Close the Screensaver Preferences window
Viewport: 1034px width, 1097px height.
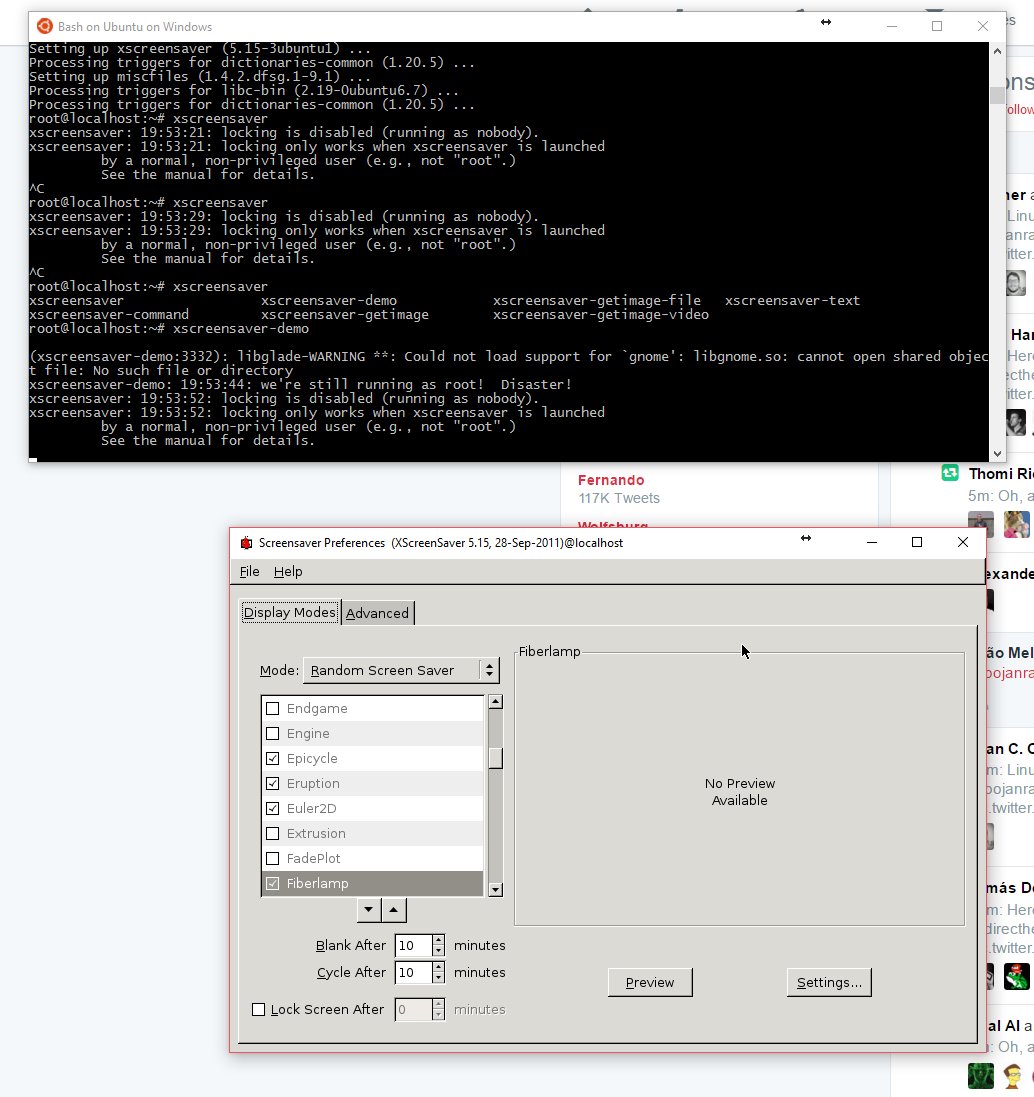pyautogui.click(x=963, y=542)
